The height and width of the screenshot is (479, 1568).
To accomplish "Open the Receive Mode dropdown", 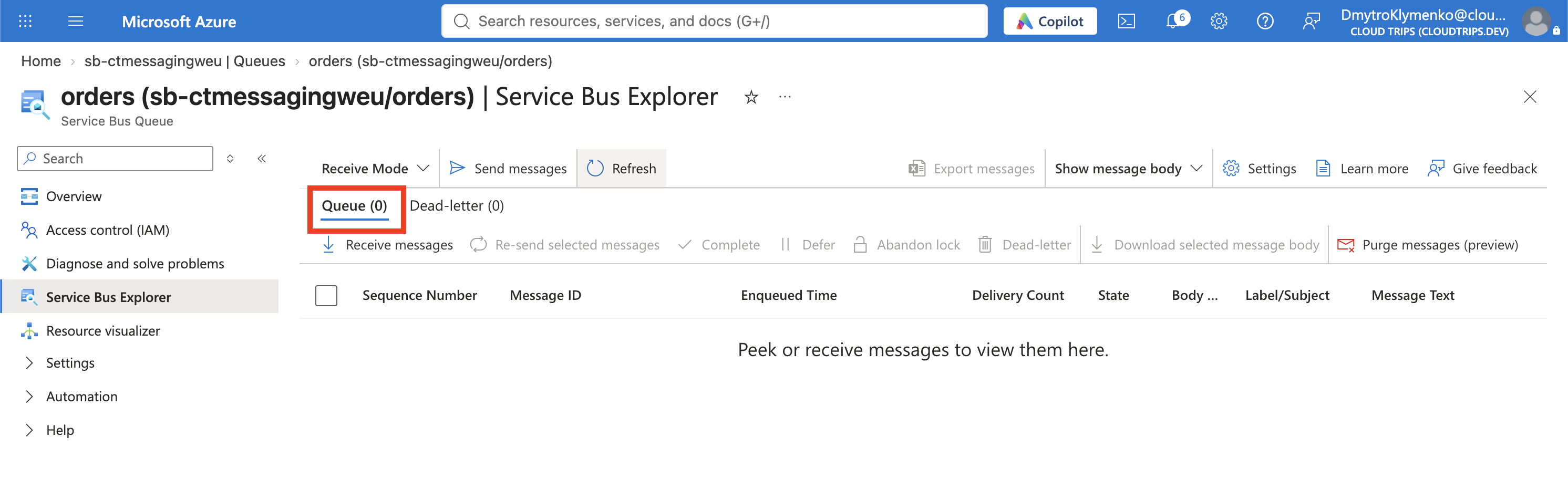I will click(x=375, y=169).
